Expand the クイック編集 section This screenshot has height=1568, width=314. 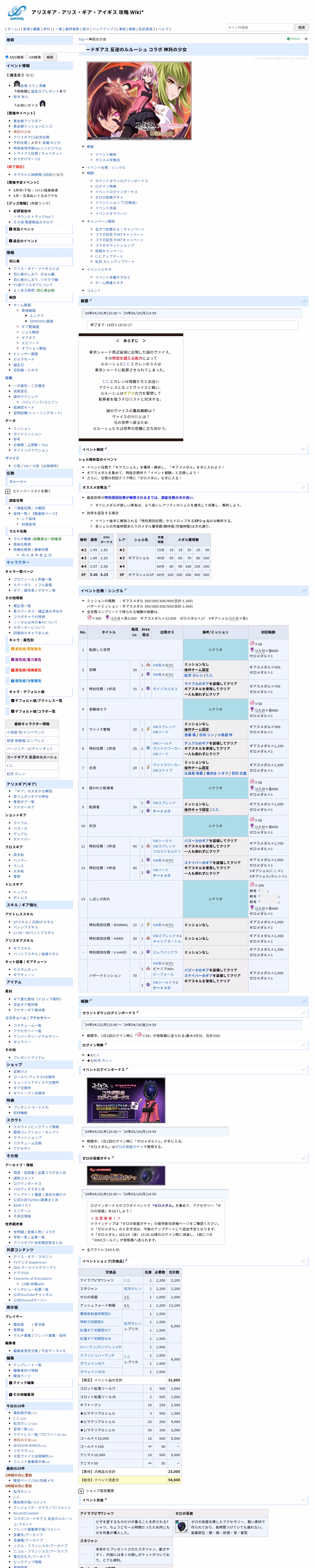pos(10,1382)
